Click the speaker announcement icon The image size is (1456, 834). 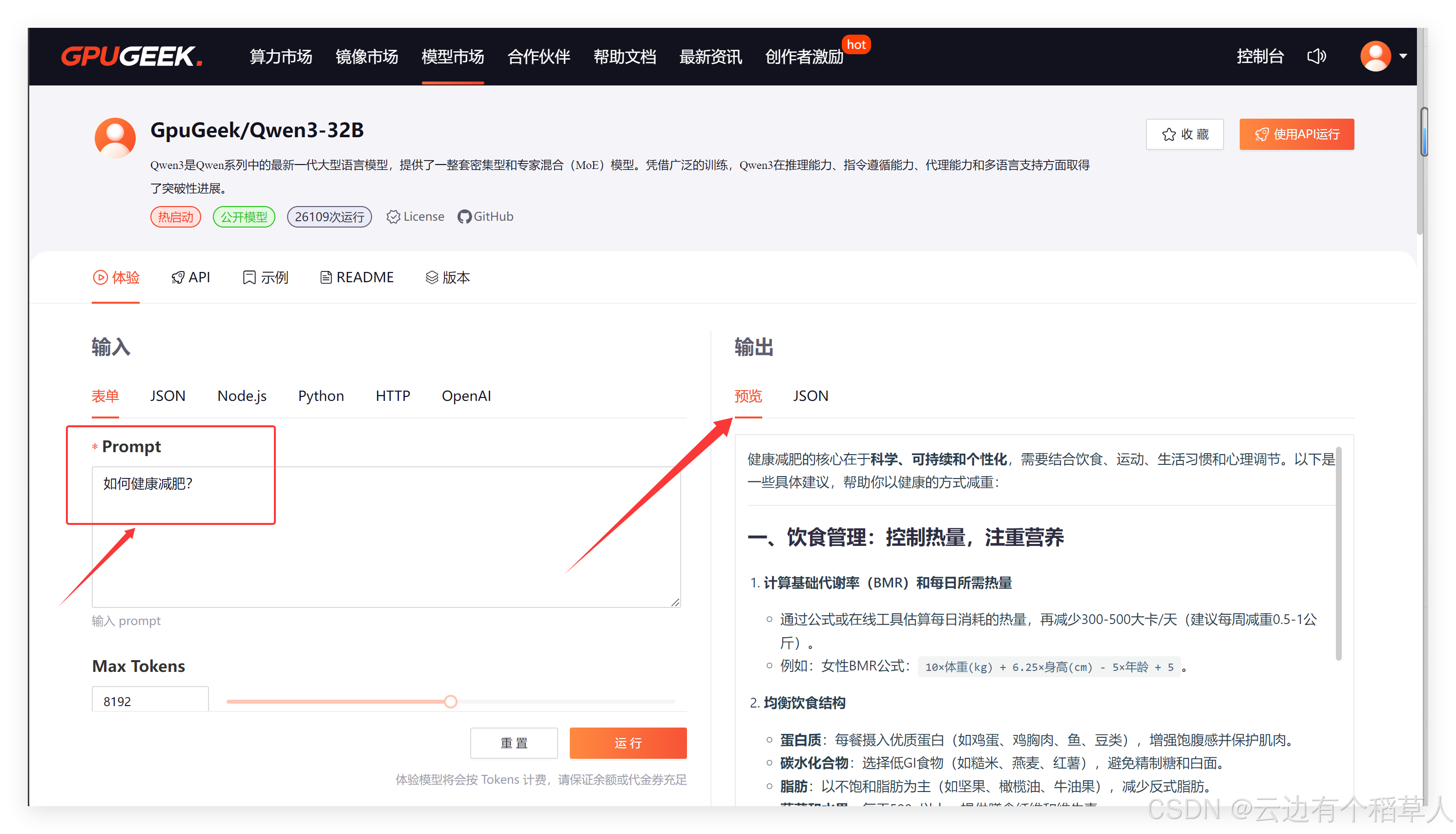(1316, 56)
